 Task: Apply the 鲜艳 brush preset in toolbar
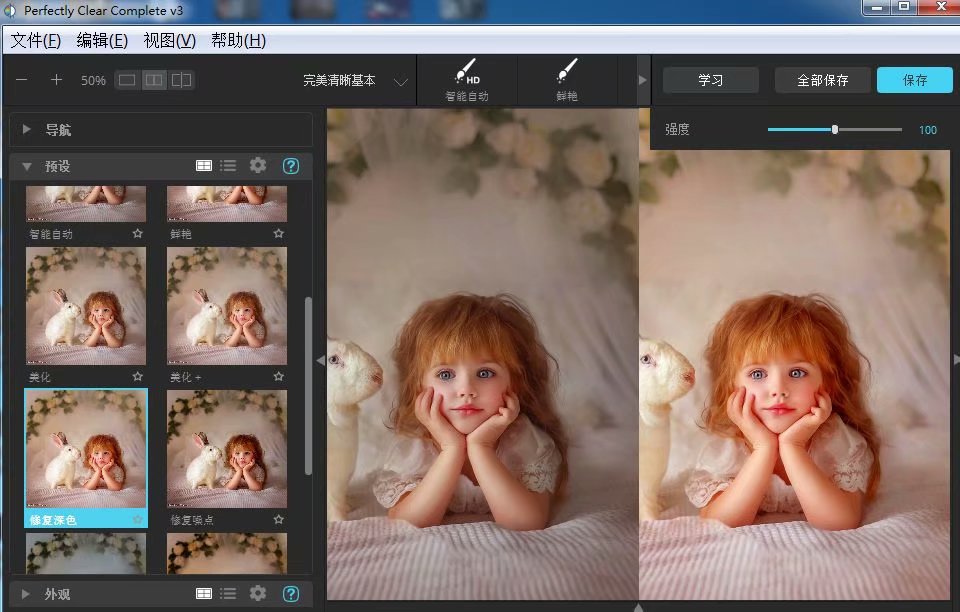click(566, 79)
